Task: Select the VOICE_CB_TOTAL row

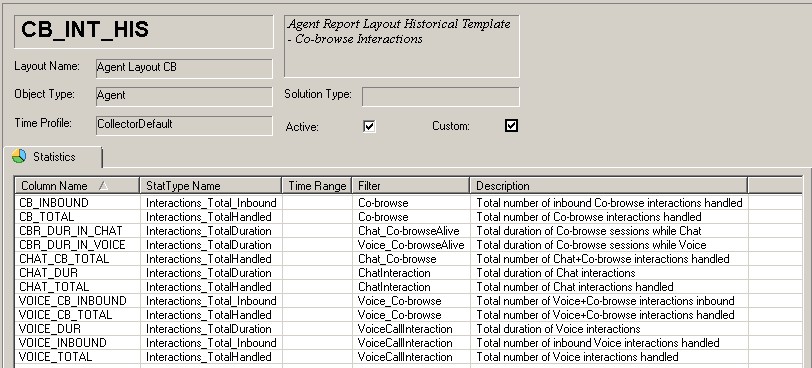Action: click(x=409, y=315)
